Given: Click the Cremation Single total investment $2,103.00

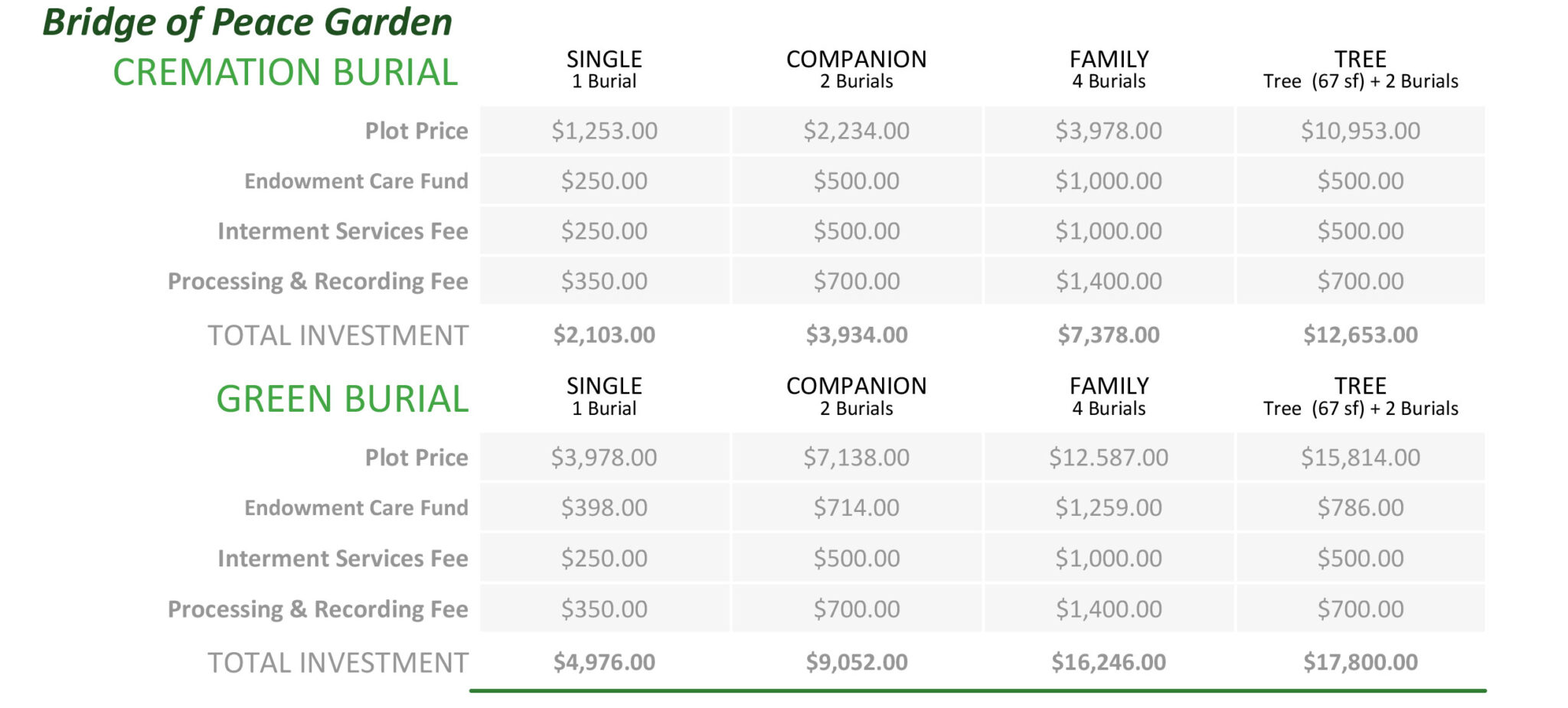Looking at the screenshot, I should coord(604,334).
